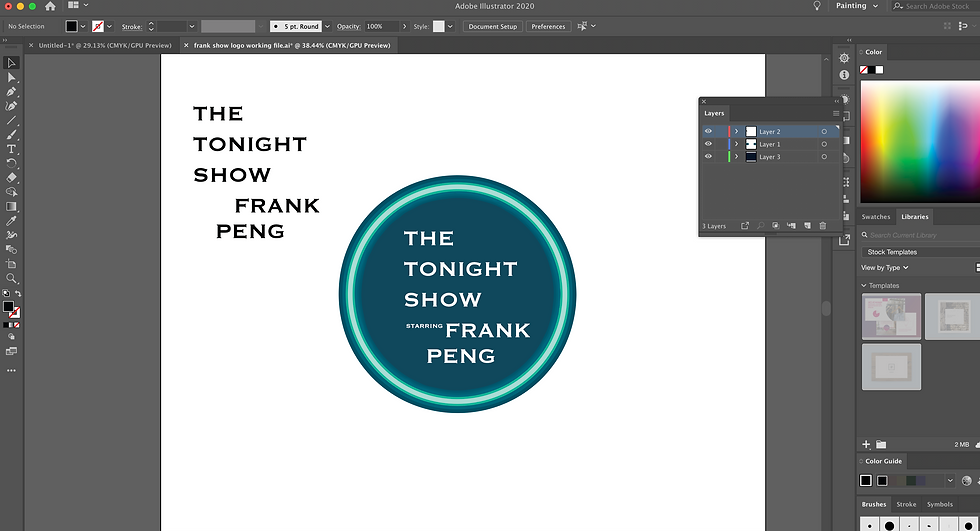Select the Eraser tool
This screenshot has width=980, height=531.
(11, 178)
